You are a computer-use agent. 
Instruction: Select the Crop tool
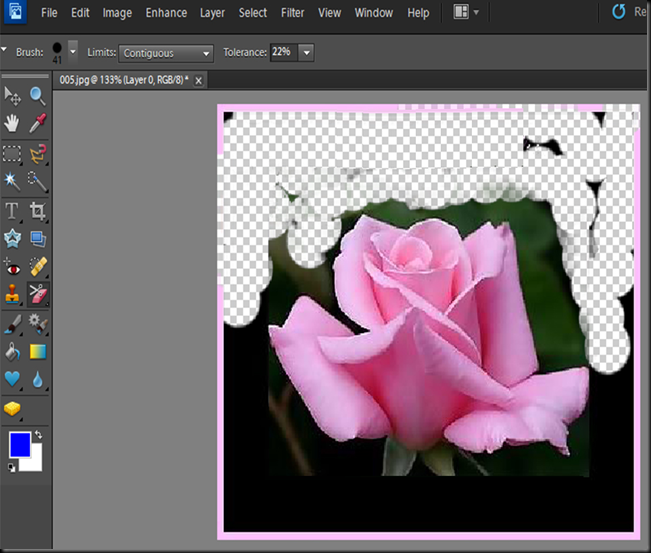37,211
